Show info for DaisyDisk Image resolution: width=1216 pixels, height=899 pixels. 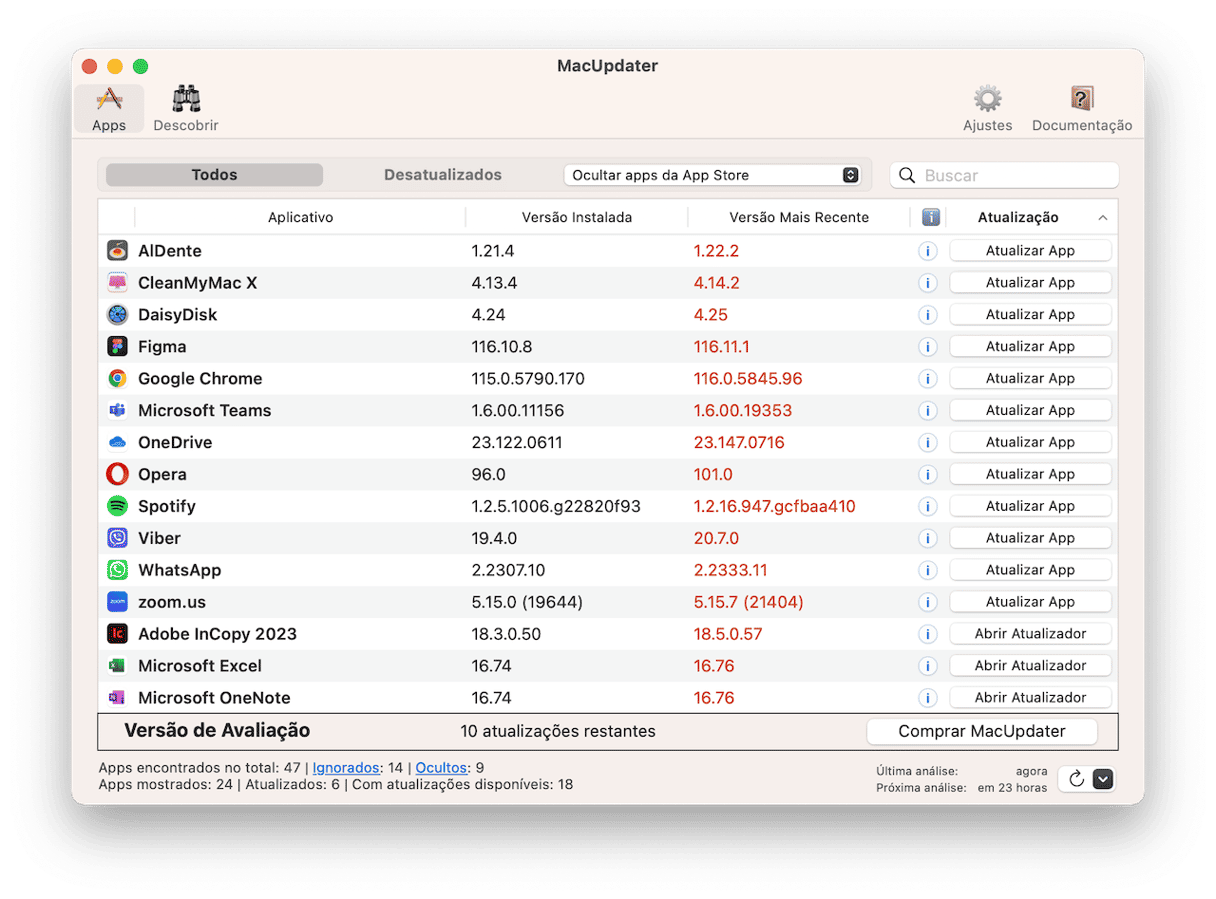point(928,315)
